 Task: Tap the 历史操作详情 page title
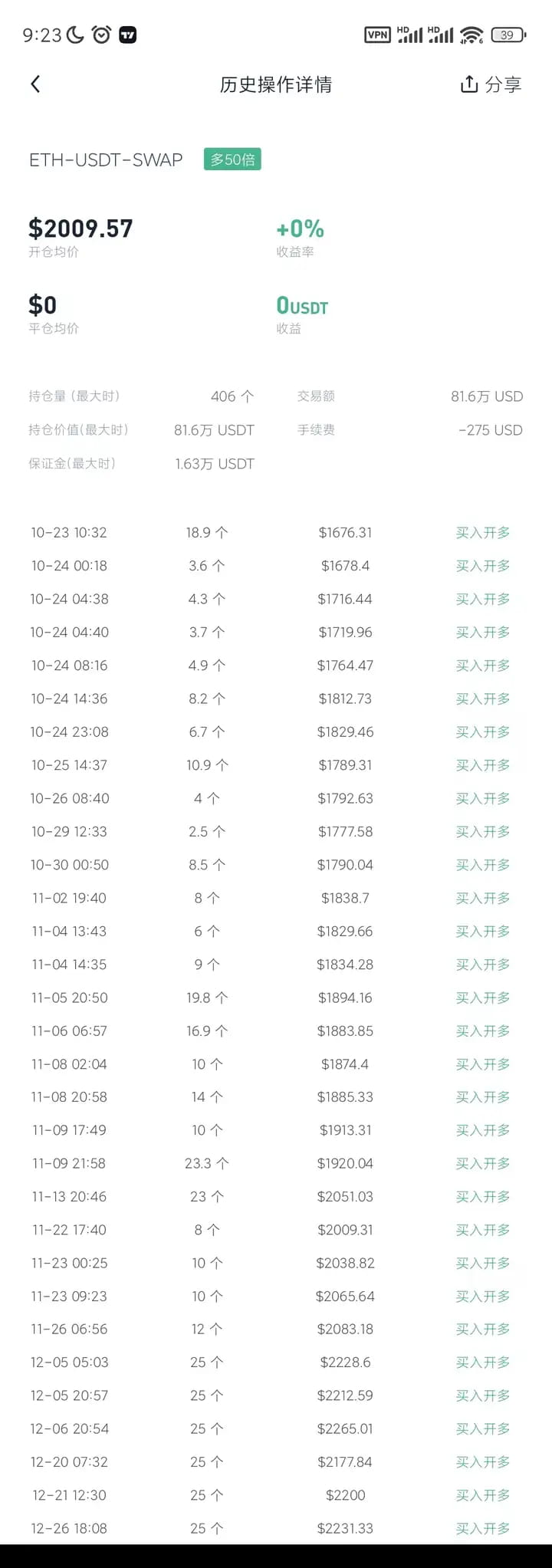tap(276, 84)
